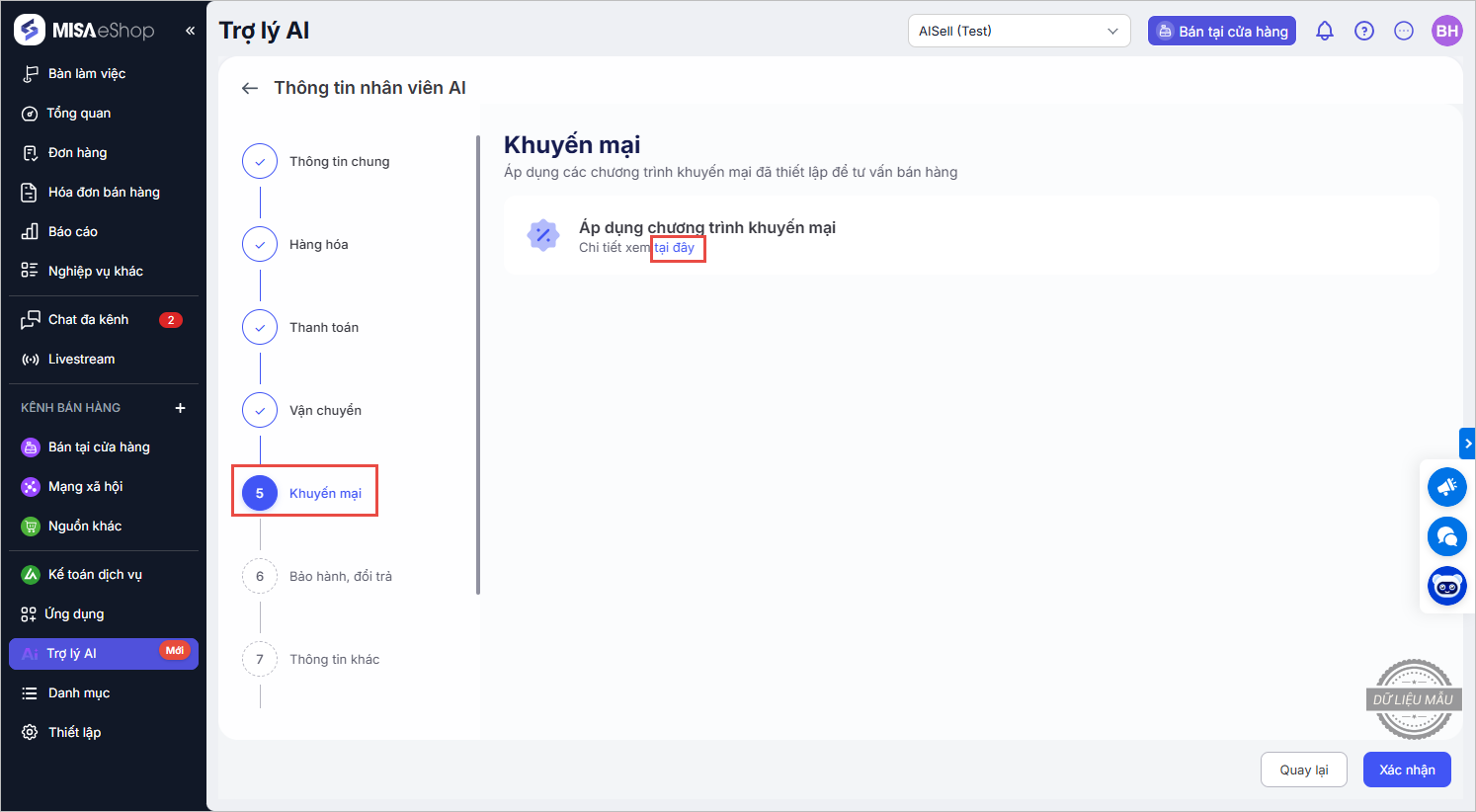Click the notification bell icon

tap(1325, 31)
